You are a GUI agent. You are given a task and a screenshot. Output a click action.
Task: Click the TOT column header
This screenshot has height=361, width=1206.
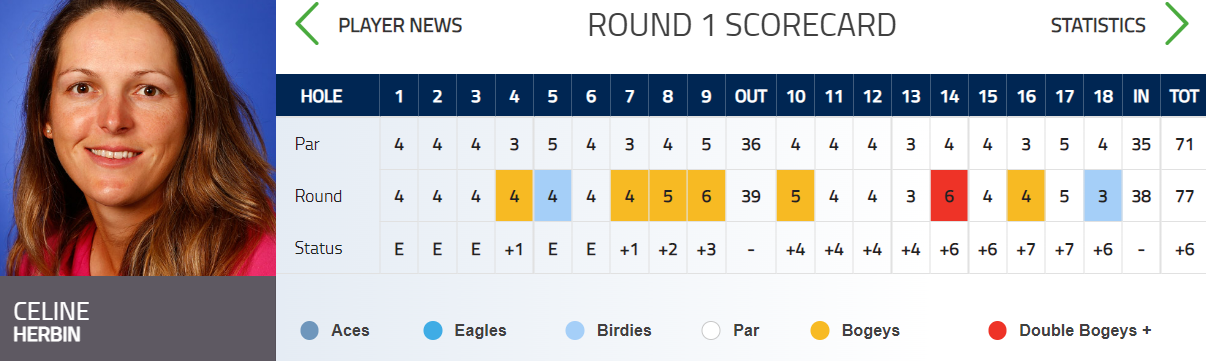(1184, 97)
